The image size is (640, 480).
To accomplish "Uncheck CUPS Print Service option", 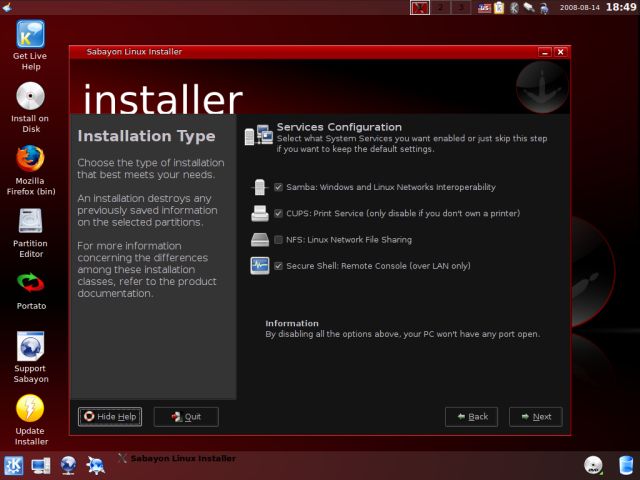I will coord(278,213).
